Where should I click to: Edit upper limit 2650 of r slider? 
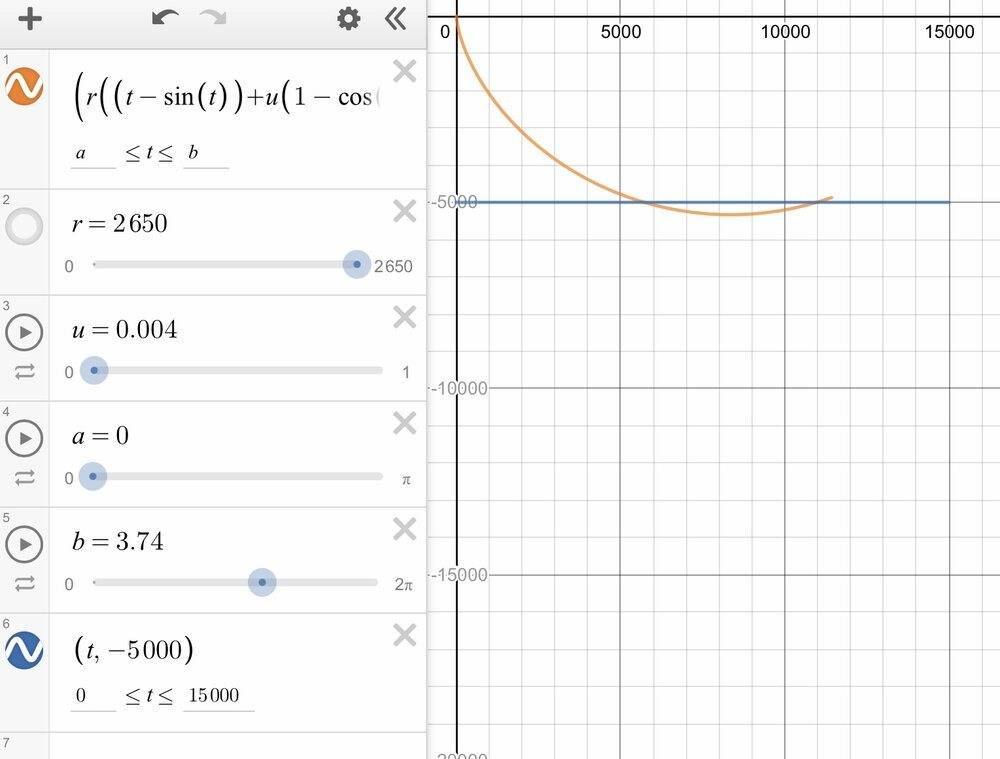click(393, 266)
